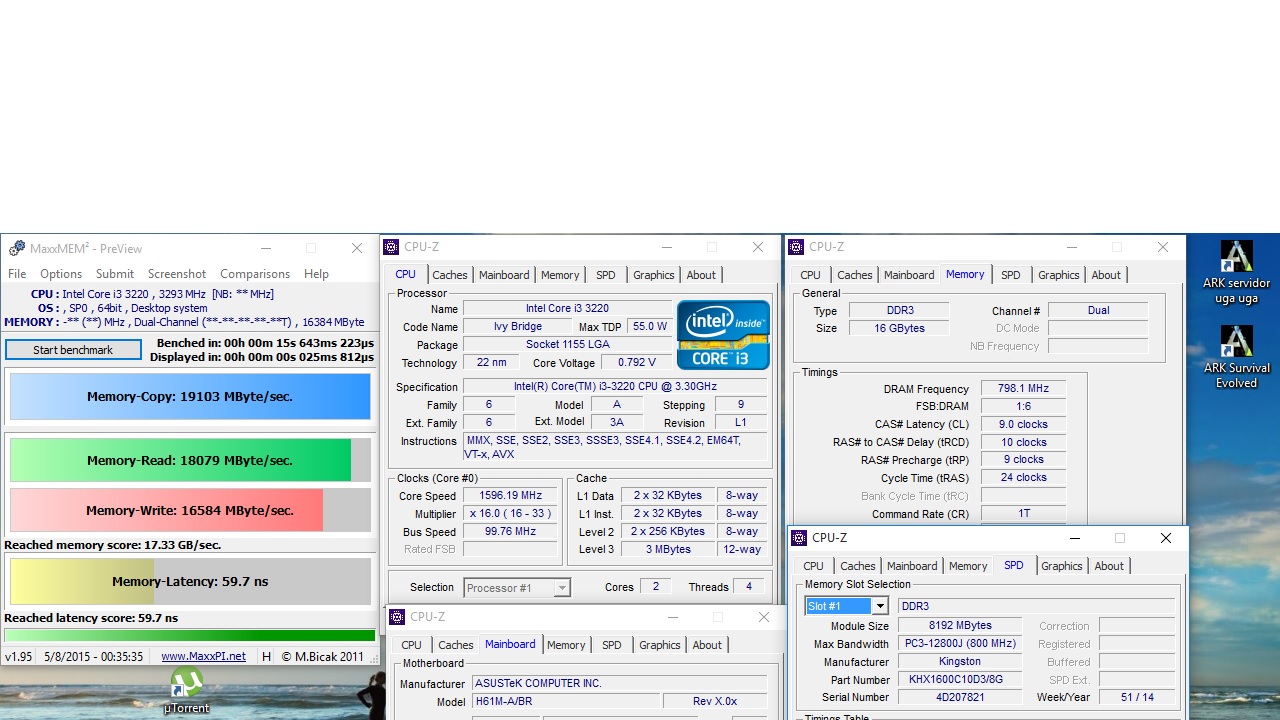Screen dimensions: 1280x720
Task: Select CPU tab in CPU-Z Memory window
Action: click(x=810, y=275)
